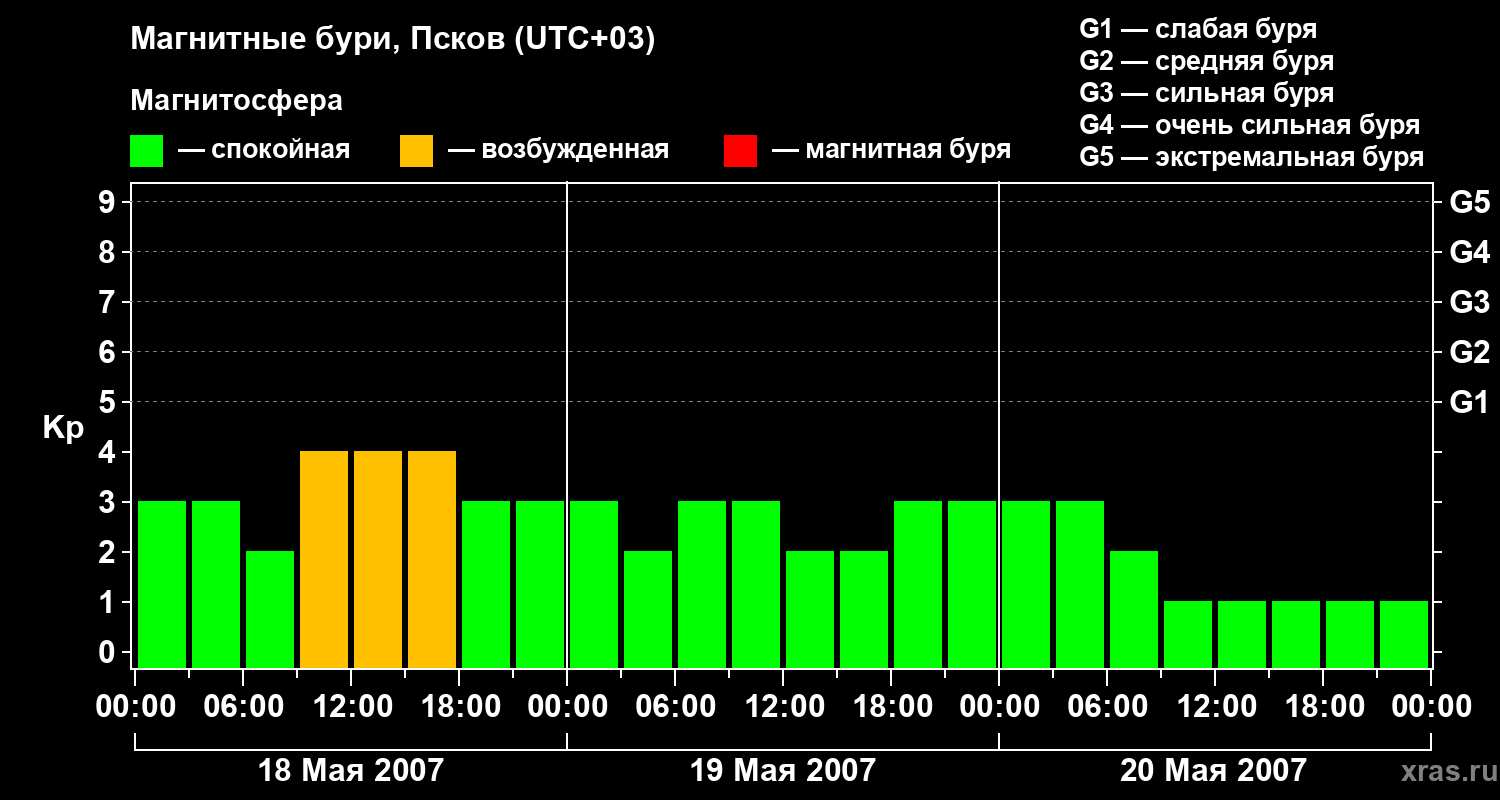Click the last green bar on 20 May

click(x=1404, y=634)
